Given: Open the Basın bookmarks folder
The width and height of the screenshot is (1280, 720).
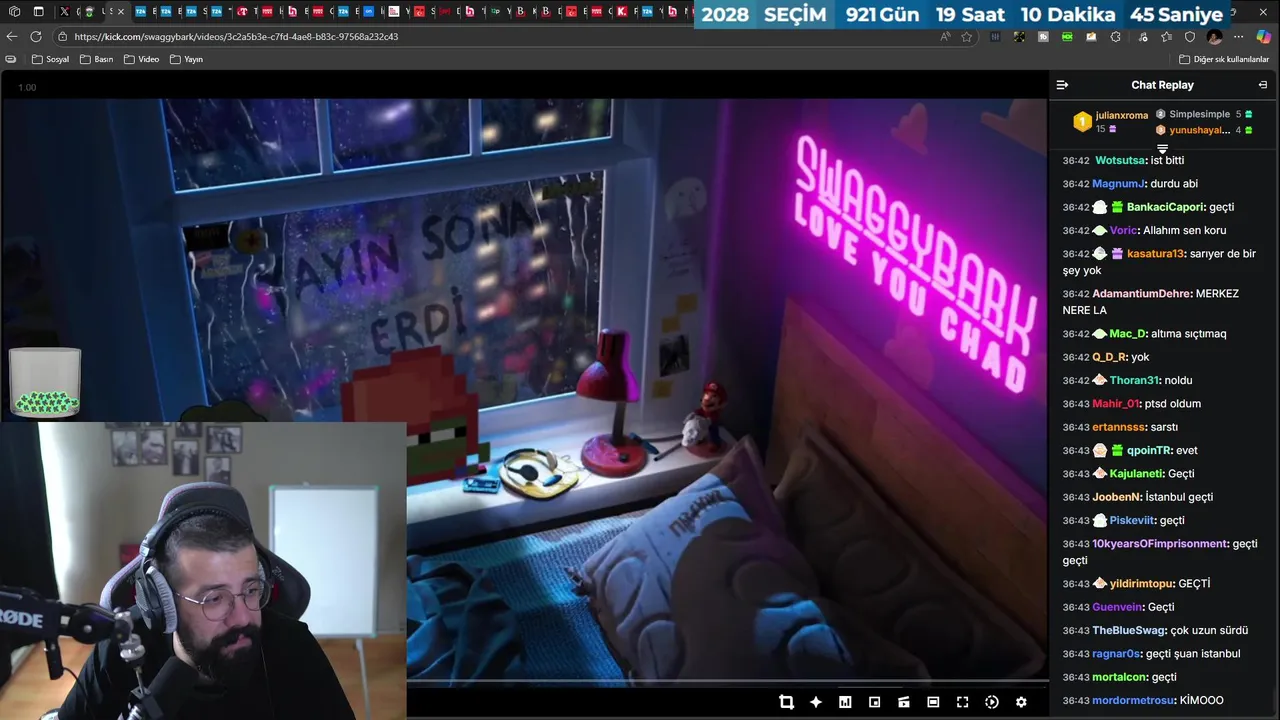Looking at the screenshot, I should point(96,59).
